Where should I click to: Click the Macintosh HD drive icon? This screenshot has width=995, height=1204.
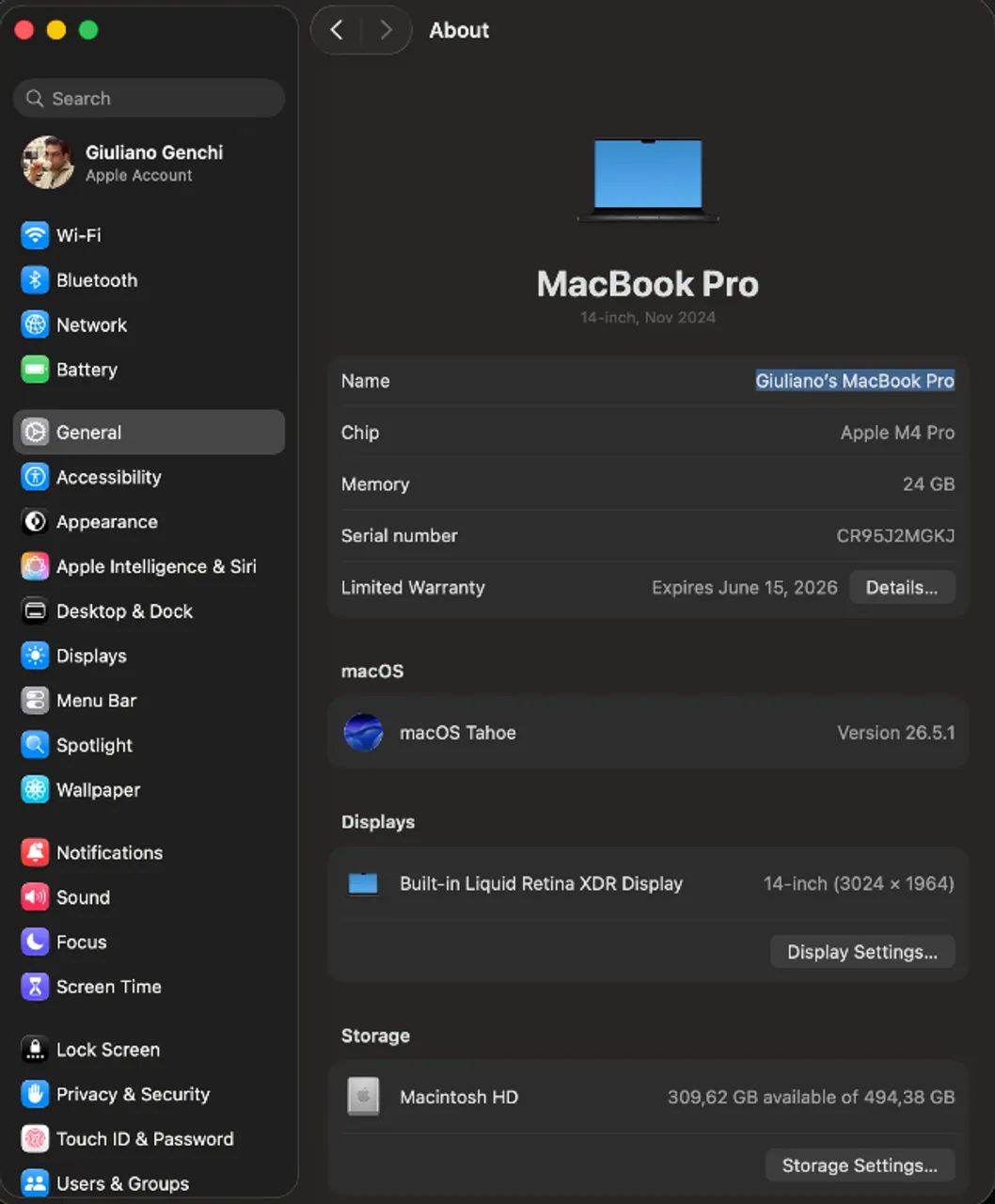coord(363,1097)
